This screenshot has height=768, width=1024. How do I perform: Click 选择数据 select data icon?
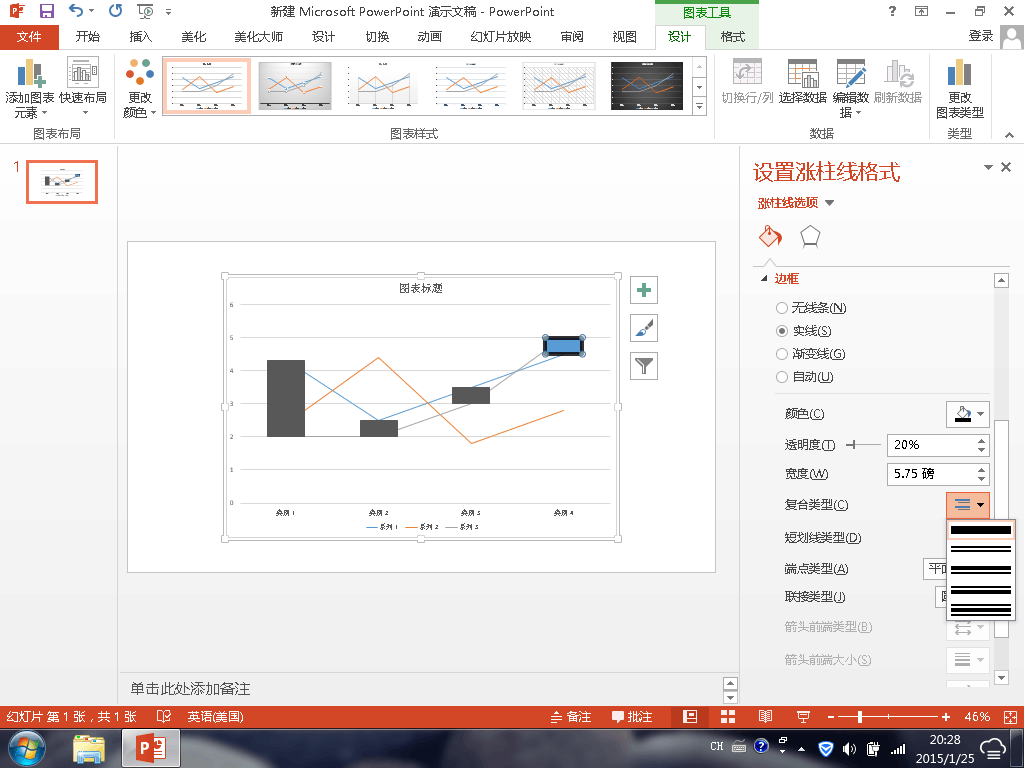click(803, 82)
